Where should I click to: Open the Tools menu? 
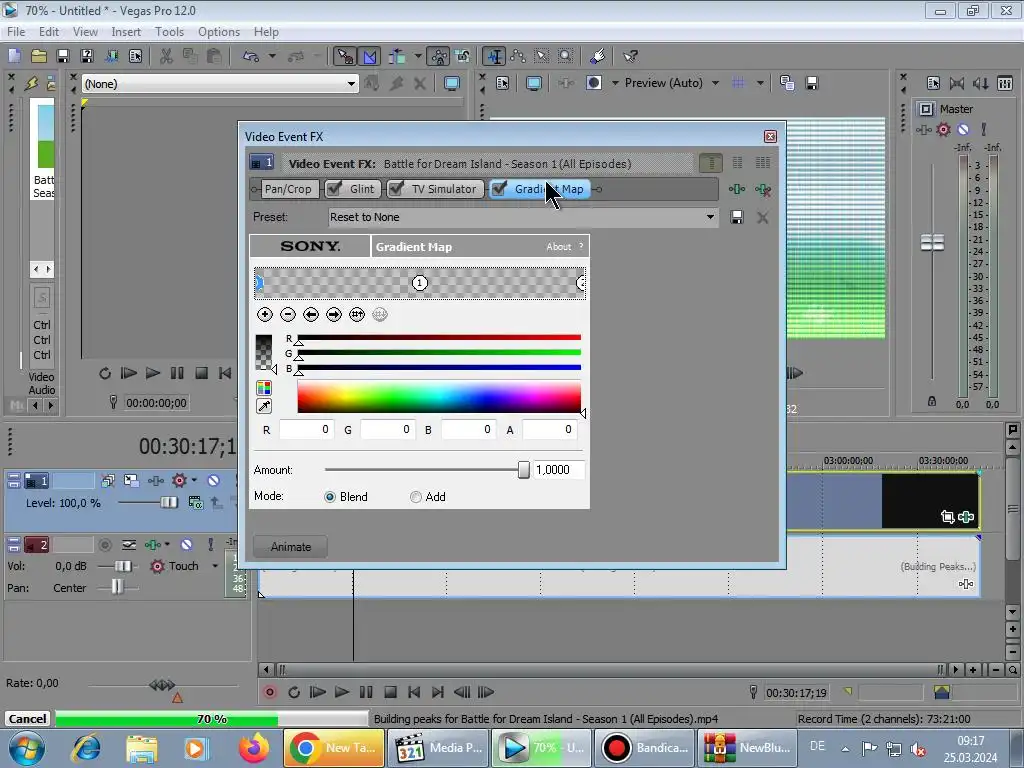click(x=169, y=31)
